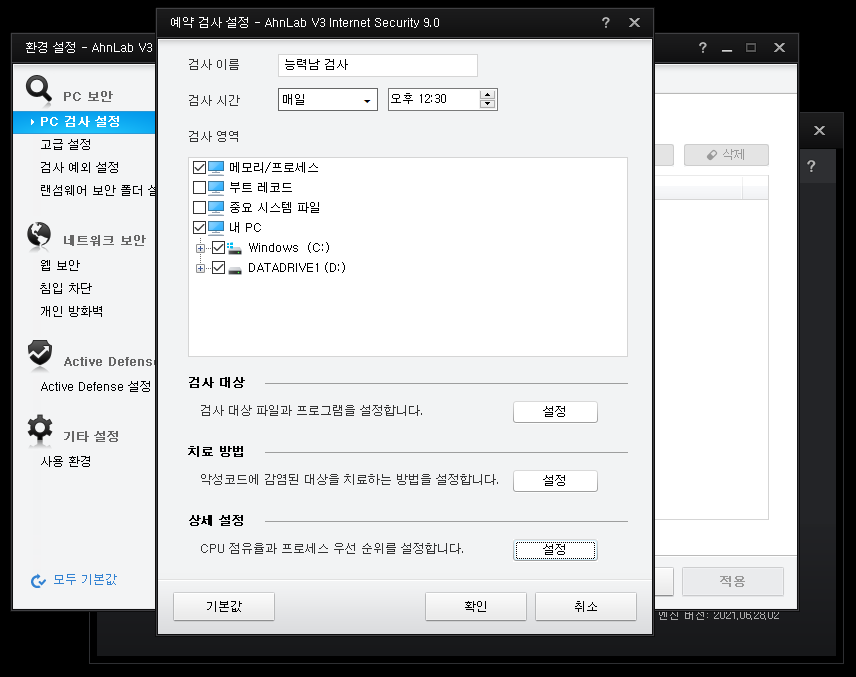Toggle the 메모리/프로세스 checkbox
This screenshot has height=677, width=856.
(x=200, y=168)
